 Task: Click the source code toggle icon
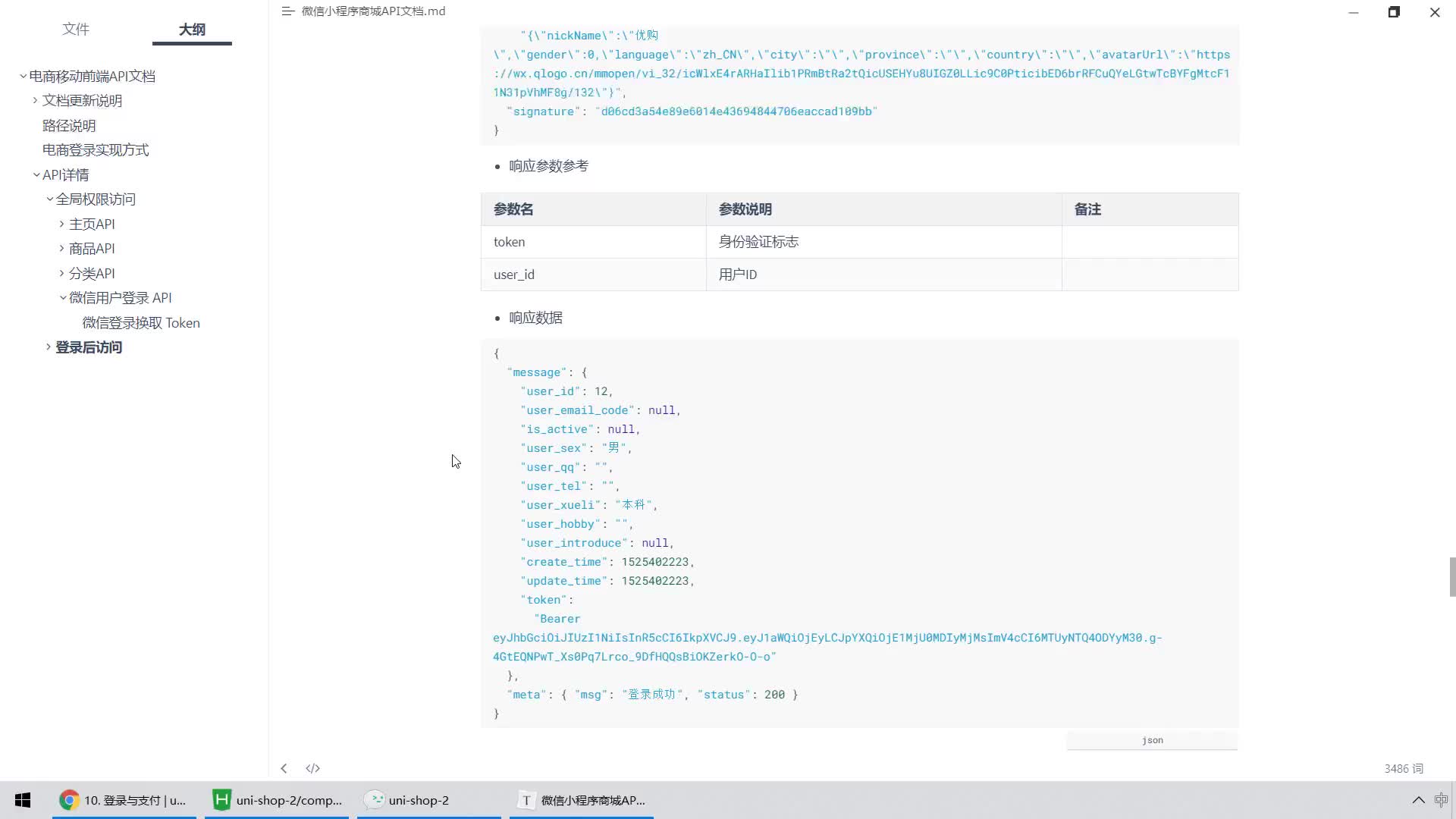pyautogui.click(x=313, y=768)
